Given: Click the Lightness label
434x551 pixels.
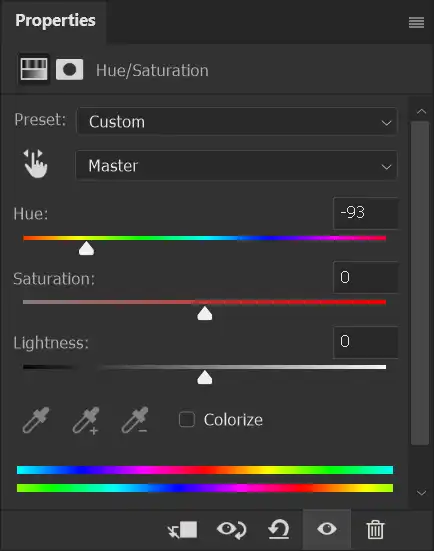Looking at the screenshot, I should [51, 343].
